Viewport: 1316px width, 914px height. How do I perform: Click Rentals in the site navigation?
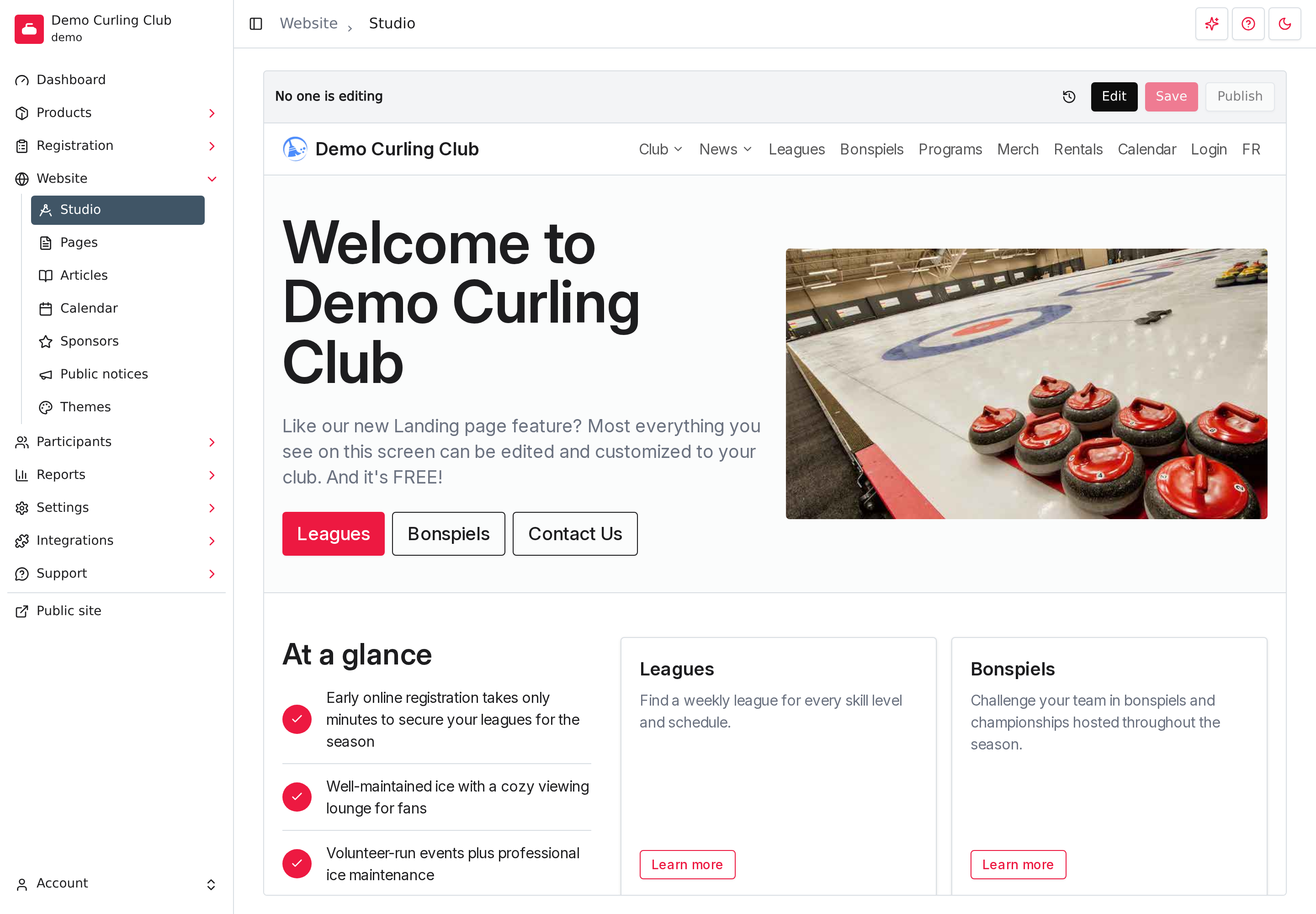click(x=1078, y=149)
